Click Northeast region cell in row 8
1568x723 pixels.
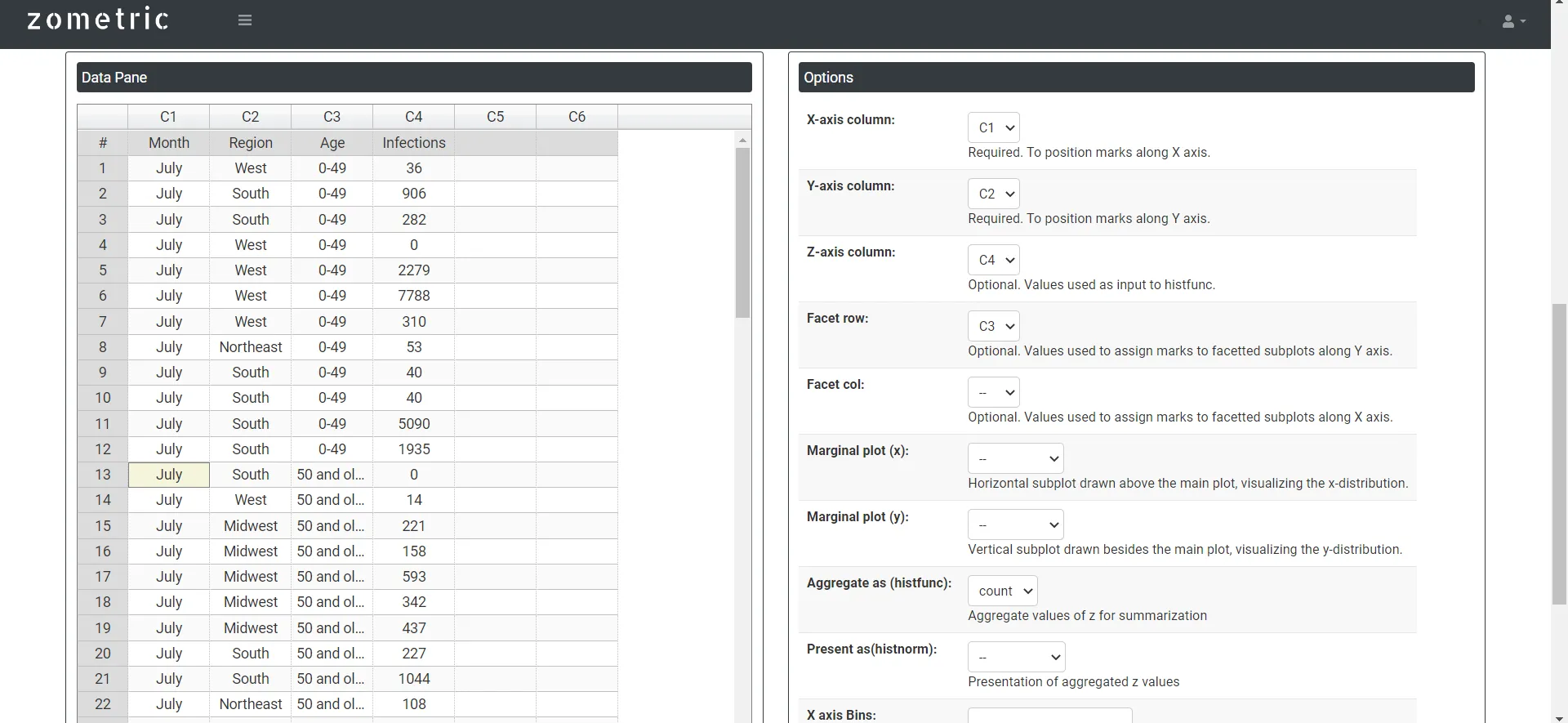pos(251,347)
